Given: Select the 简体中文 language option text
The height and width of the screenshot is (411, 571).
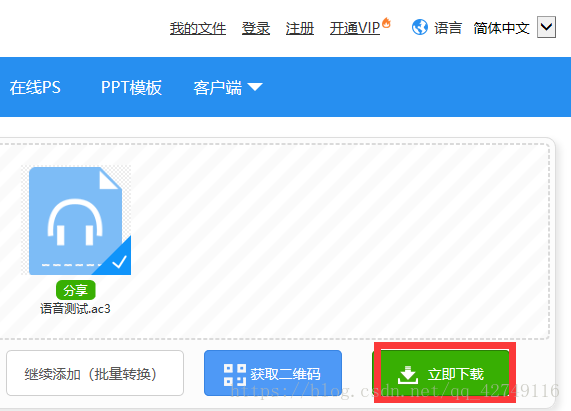Looking at the screenshot, I should click(x=501, y=28).
